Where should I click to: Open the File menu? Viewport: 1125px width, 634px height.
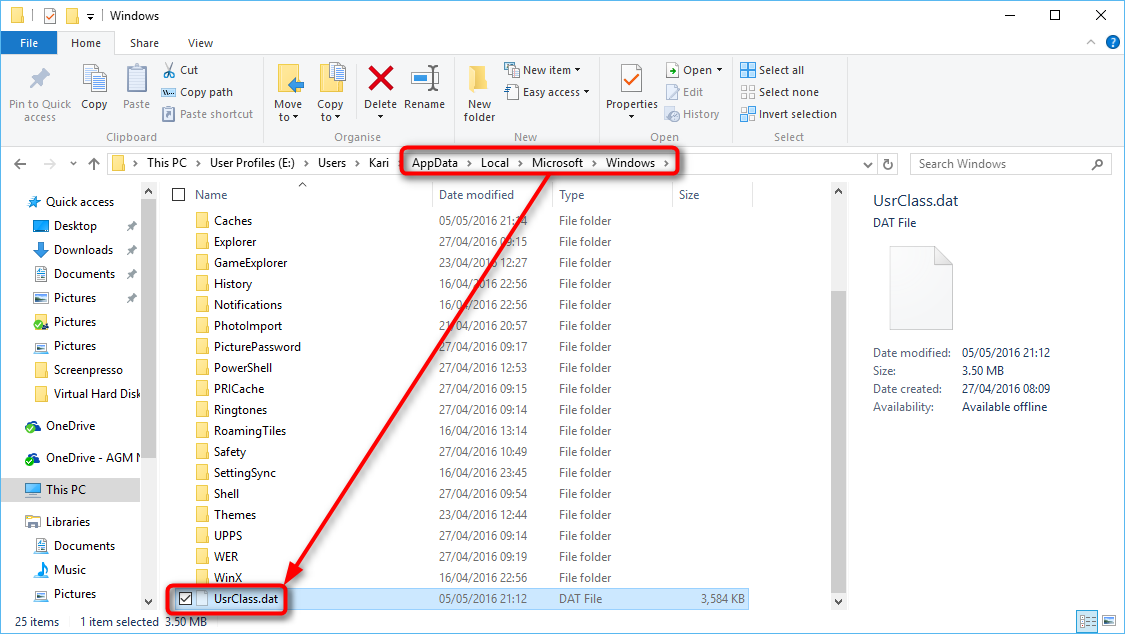pyautogui.click(x=29, y=43)
